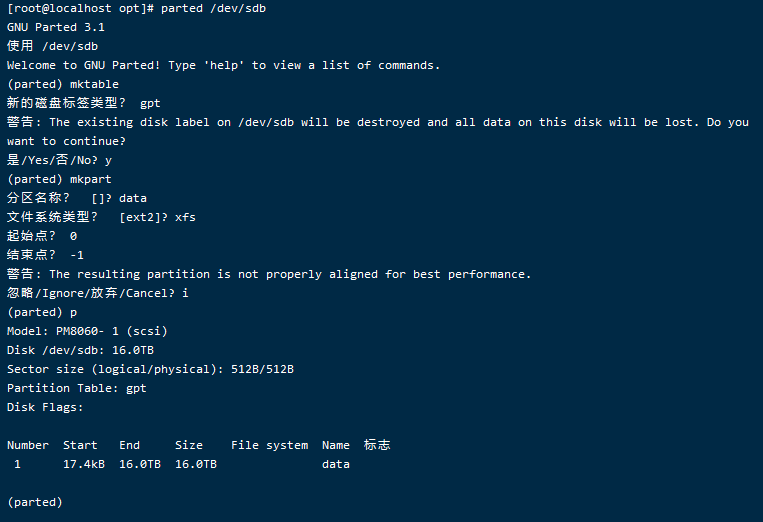The width and height of the screenshot is (763, 522).
Task: Click the '忽略/Ignore/放弃/Cancel?' prompt line
Action: coord(97,293)
